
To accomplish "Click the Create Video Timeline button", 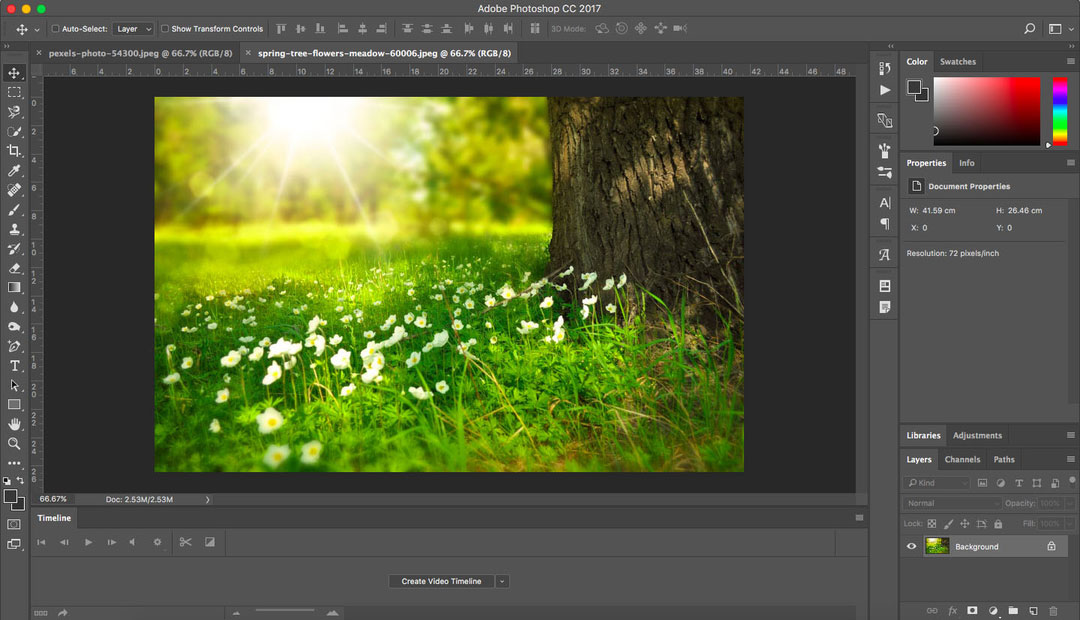I will point(442,581).
